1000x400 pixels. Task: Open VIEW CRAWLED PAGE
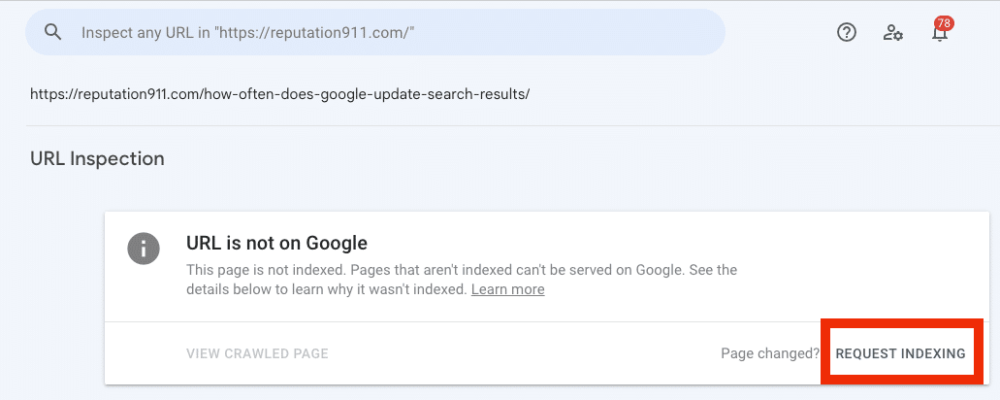pos(258,353)
